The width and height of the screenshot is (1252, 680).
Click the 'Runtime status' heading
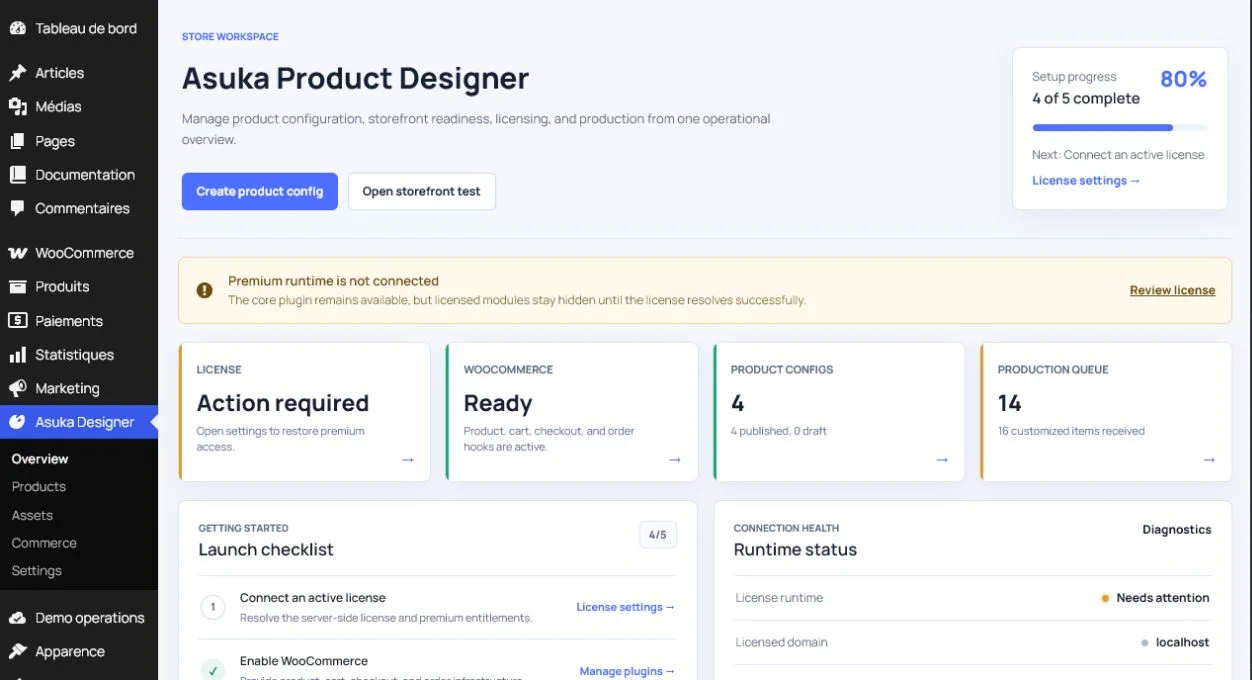pyautogui.click(x=795, y=550)
